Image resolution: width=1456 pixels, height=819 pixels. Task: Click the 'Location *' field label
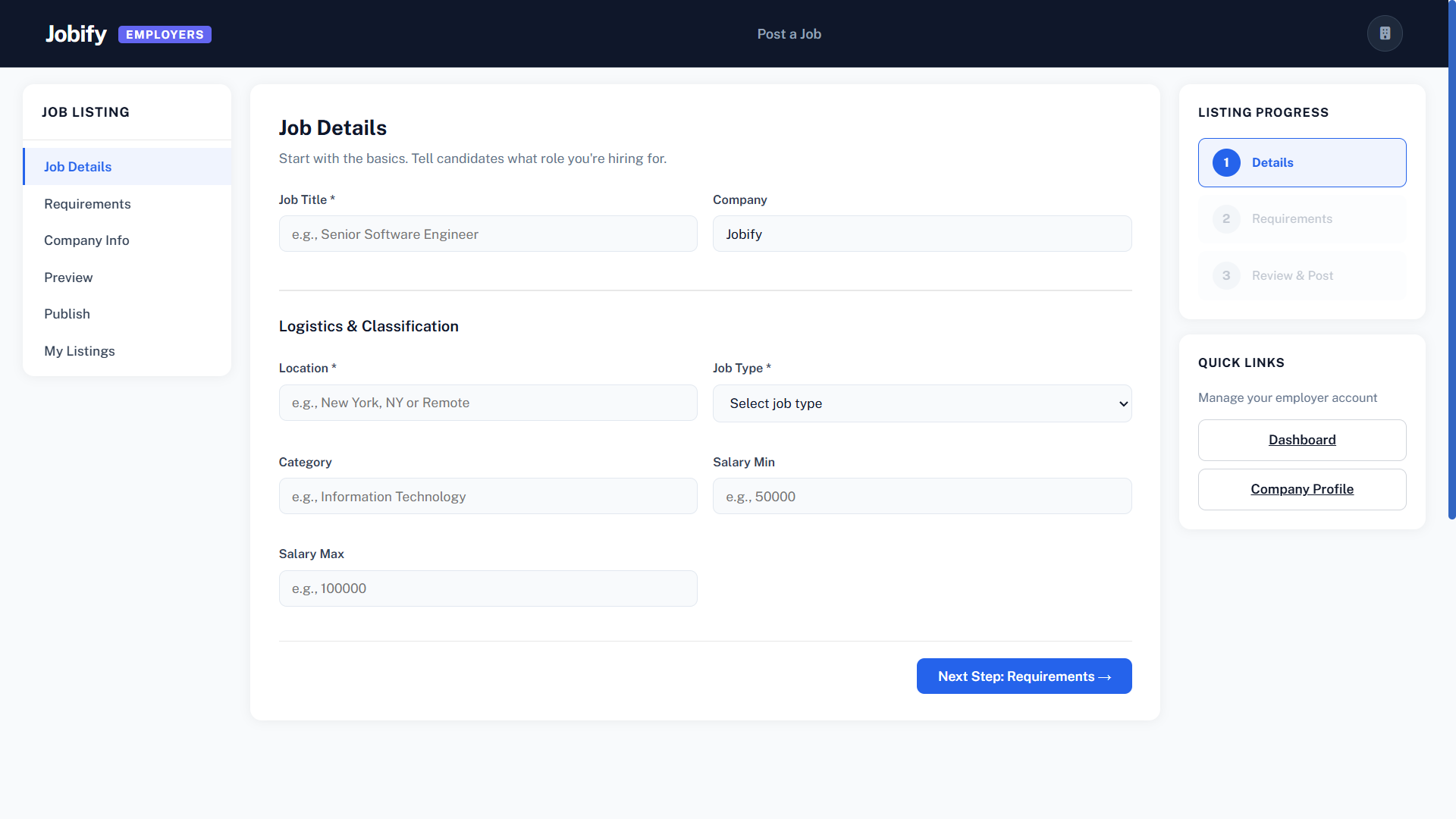pyautogui.click(x=307, y=368)
